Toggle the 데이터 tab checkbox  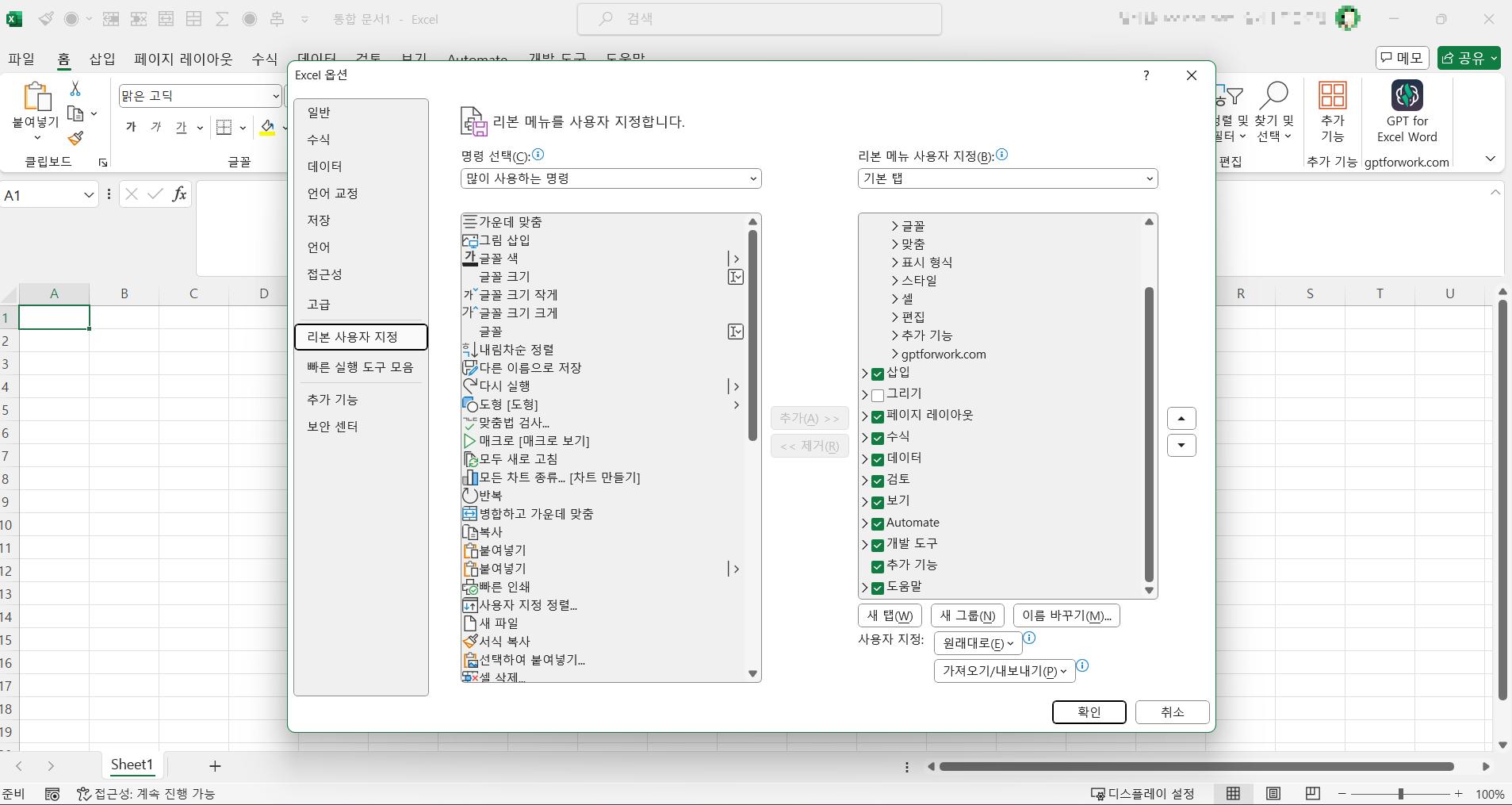878,460
